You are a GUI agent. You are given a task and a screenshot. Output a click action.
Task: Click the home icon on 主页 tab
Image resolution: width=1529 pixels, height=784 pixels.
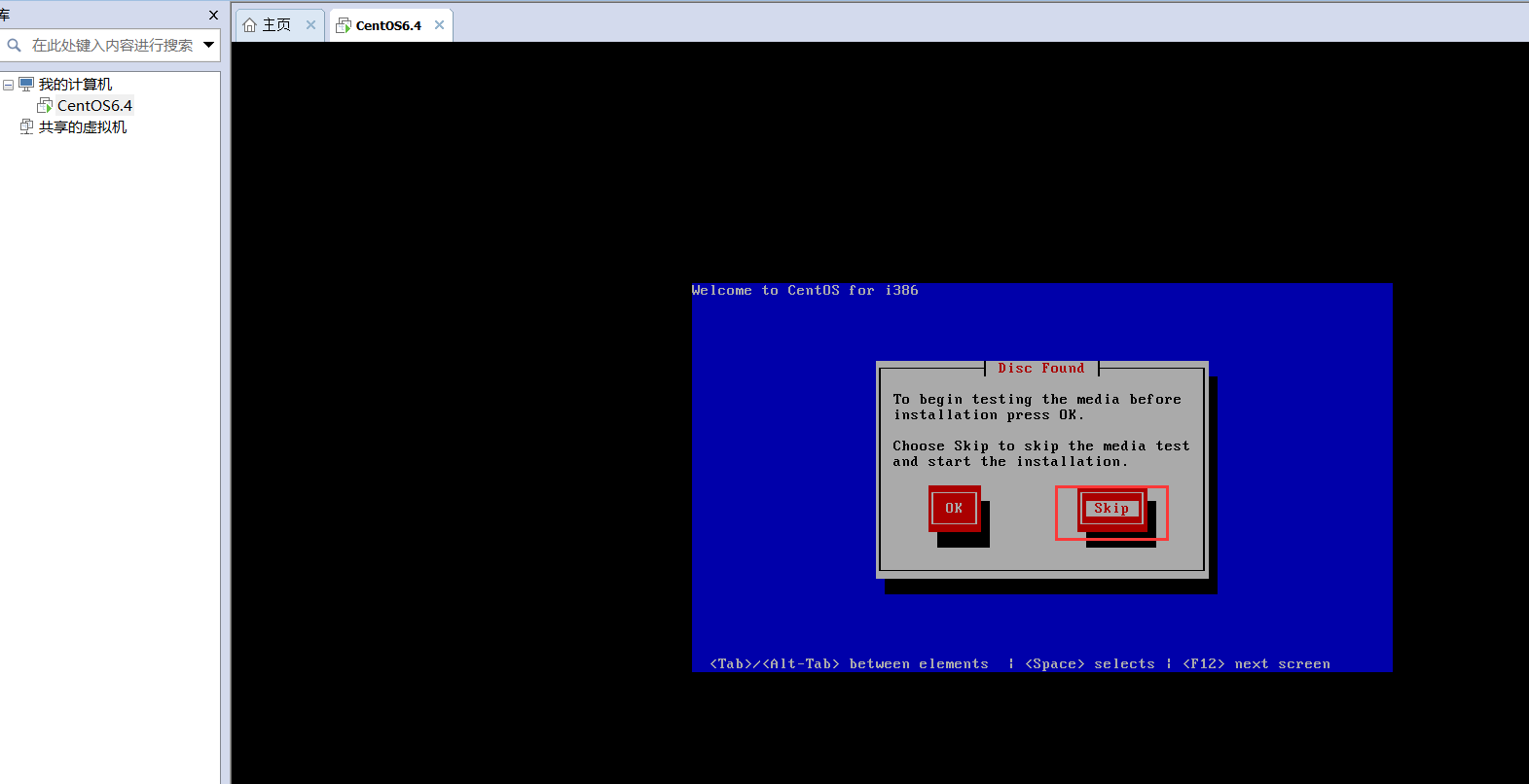tap(250, 25)
